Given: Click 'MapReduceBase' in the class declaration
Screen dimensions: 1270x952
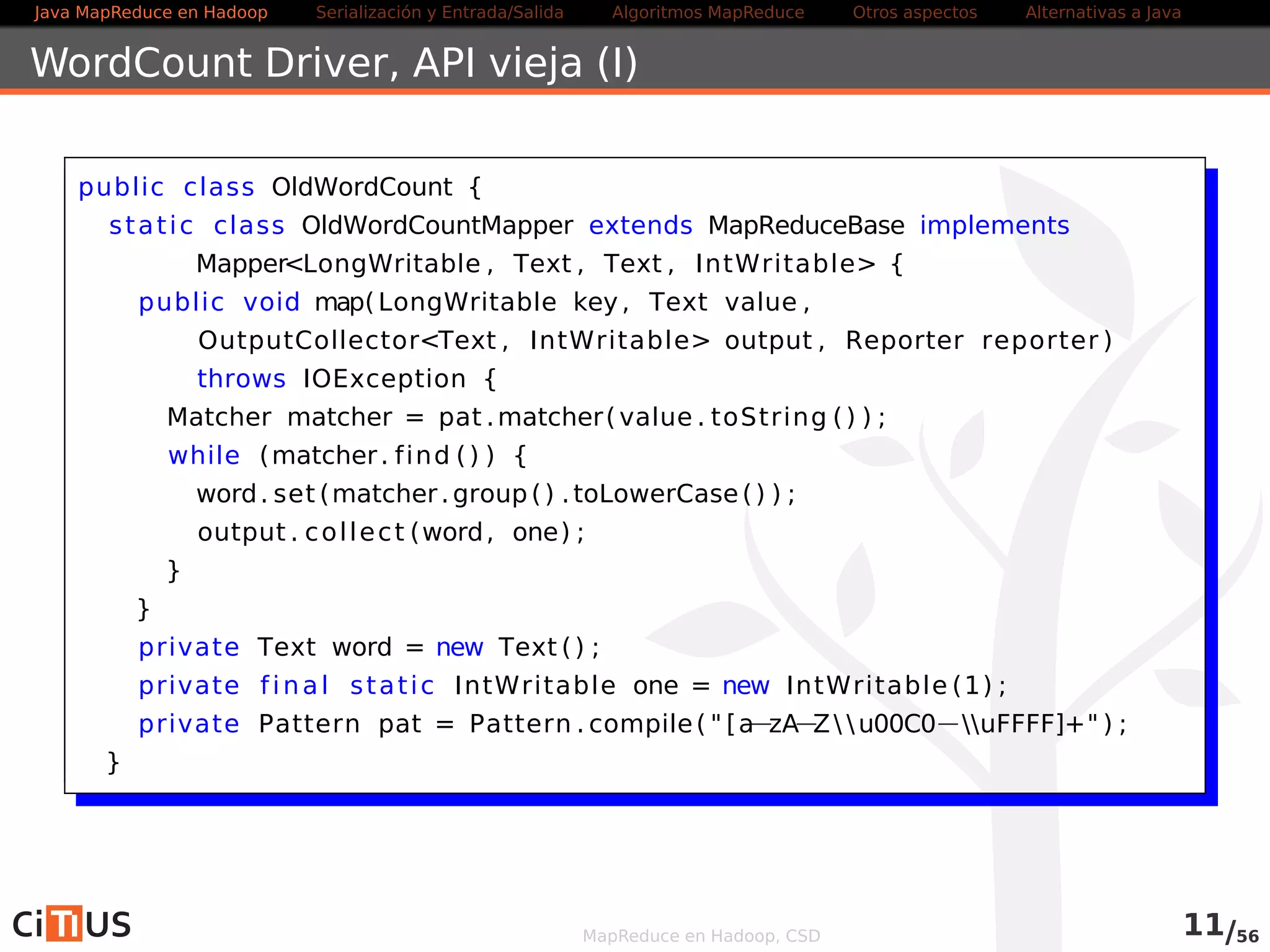Looking at the screenshot, I should pyautogui.click(x=806, y=226).
